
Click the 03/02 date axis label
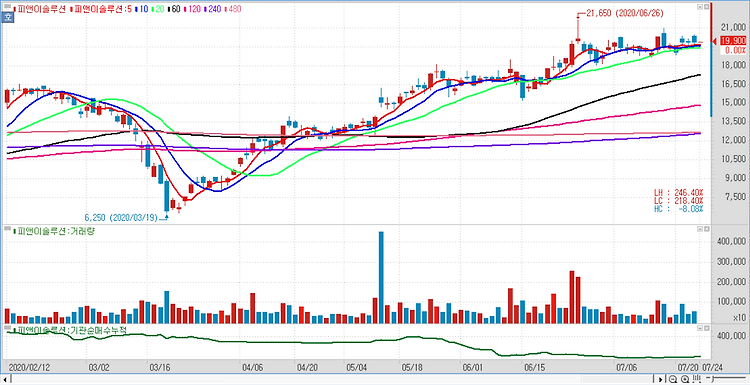(x=98, y=368)
